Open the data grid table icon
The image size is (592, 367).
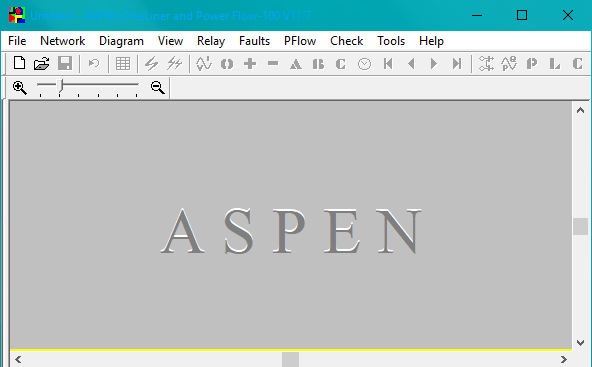(x=123, y=63)
